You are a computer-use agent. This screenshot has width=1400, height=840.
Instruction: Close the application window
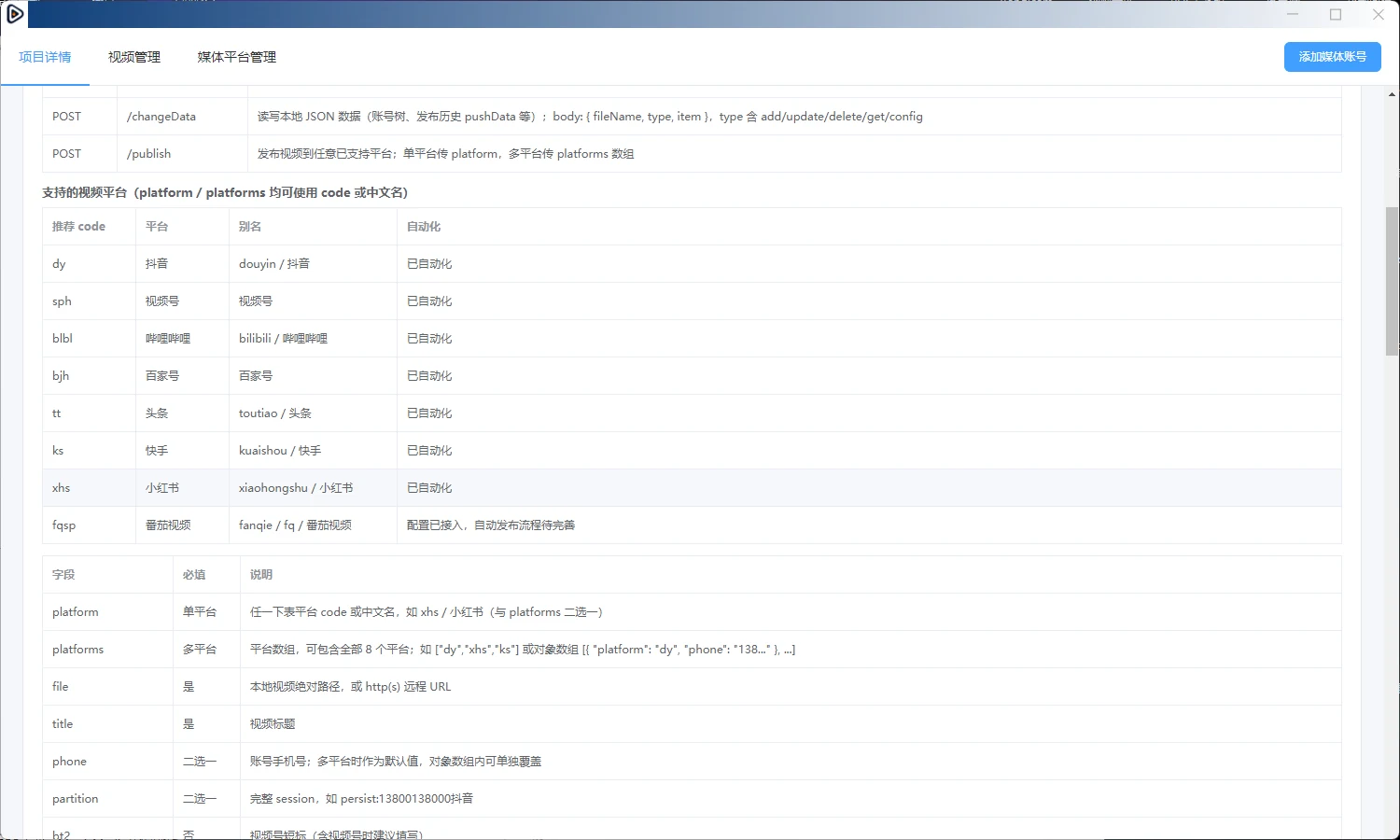1379,14
